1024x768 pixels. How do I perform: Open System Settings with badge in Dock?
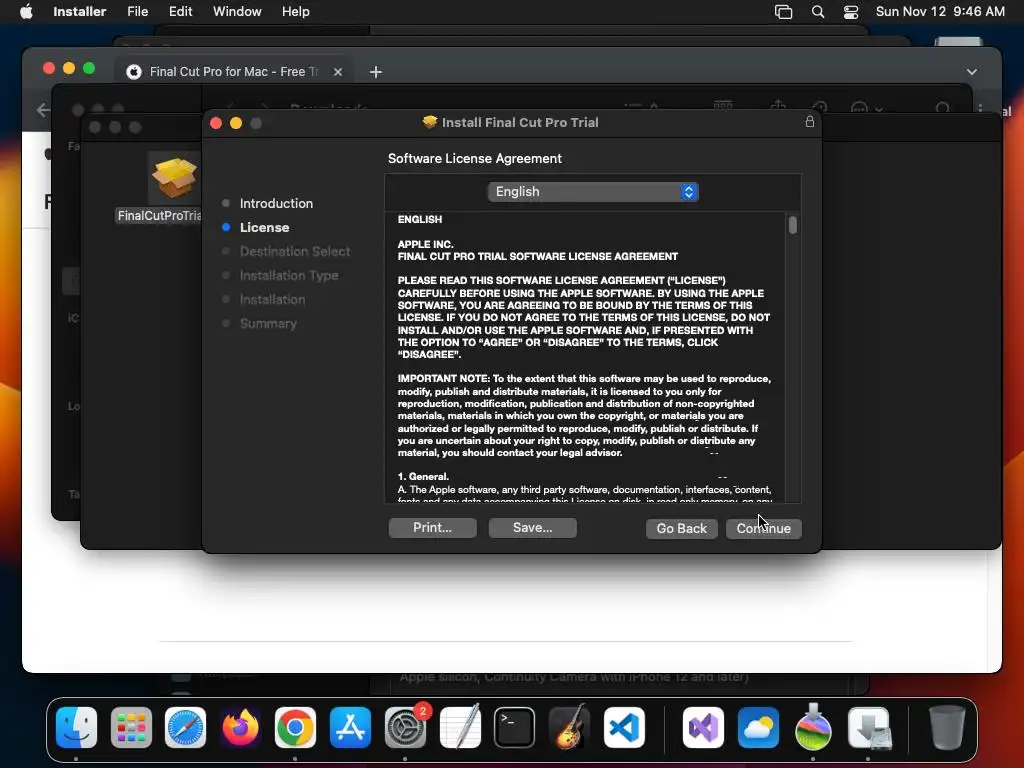[x=406, y=727]
